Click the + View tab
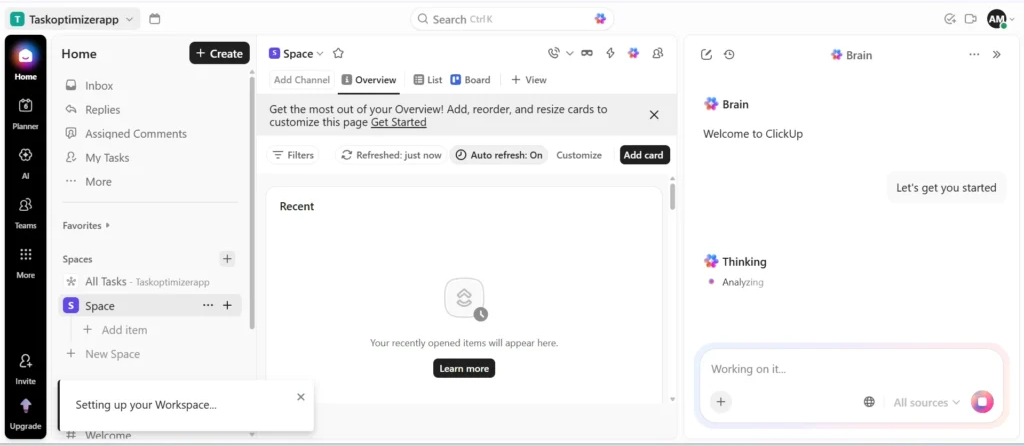The height and width of the screenshot is (446, 1024). (529, 80)
